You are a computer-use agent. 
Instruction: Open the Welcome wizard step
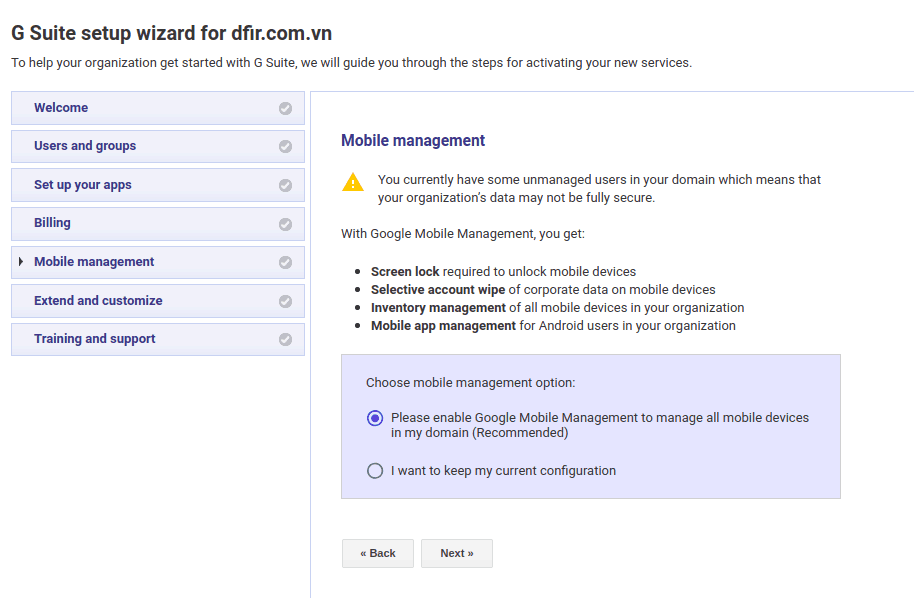tap(158, 108)
